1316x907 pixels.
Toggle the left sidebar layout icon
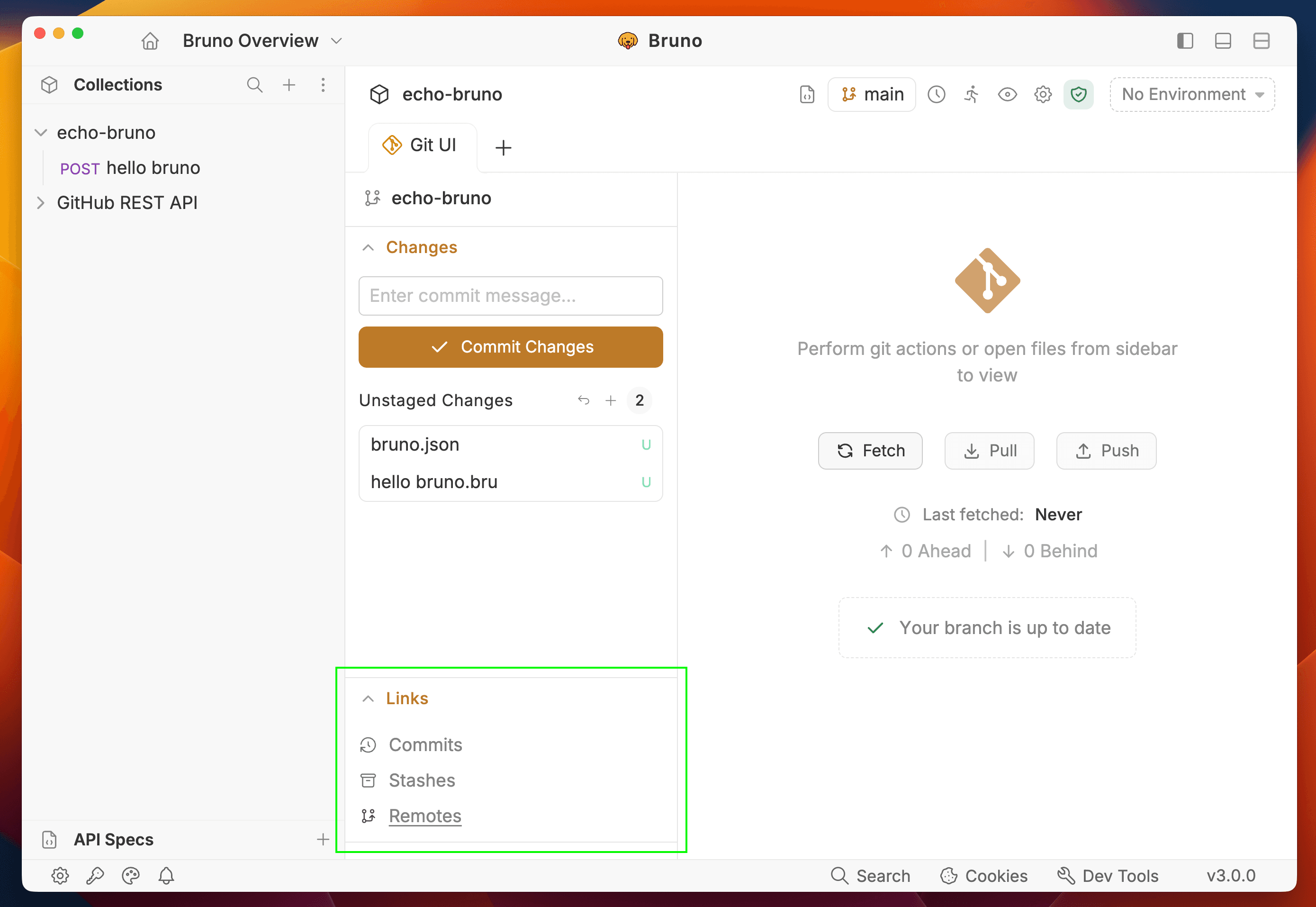pyautogui.click(x=1185, y=41)
